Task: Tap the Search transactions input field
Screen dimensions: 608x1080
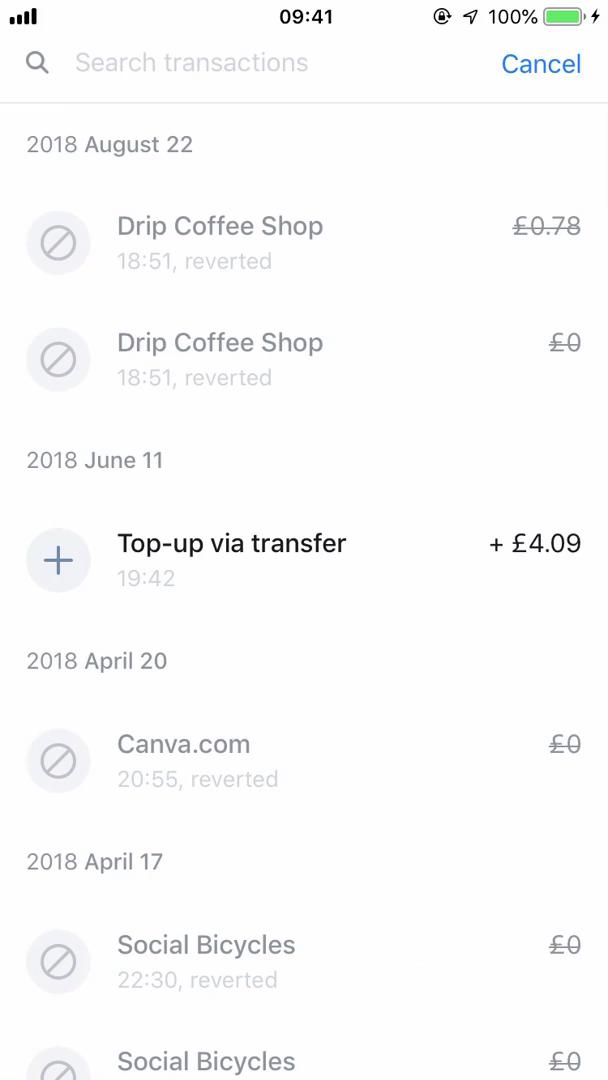Action: (192, 62)
